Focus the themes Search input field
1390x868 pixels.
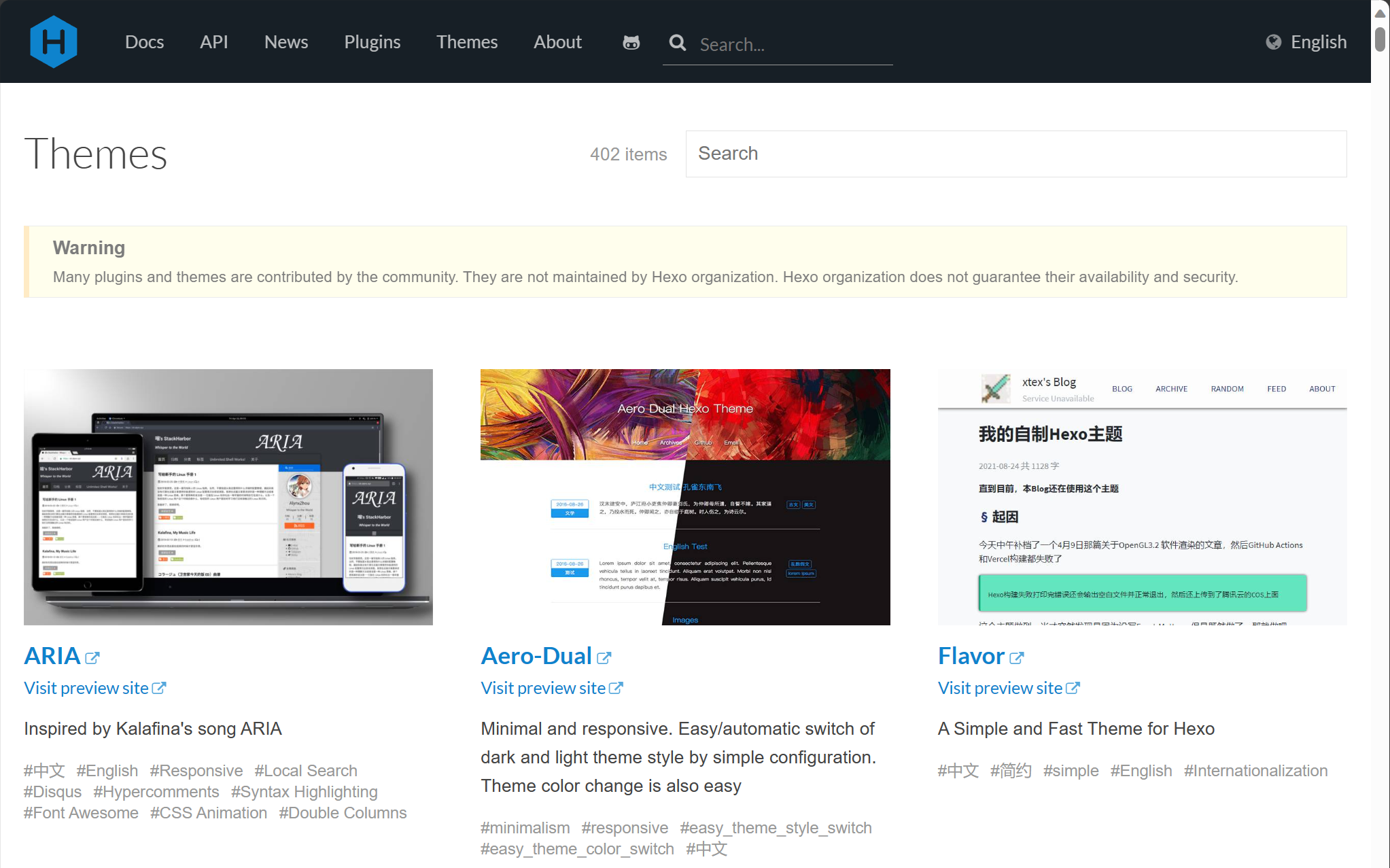click(1015, 154)
